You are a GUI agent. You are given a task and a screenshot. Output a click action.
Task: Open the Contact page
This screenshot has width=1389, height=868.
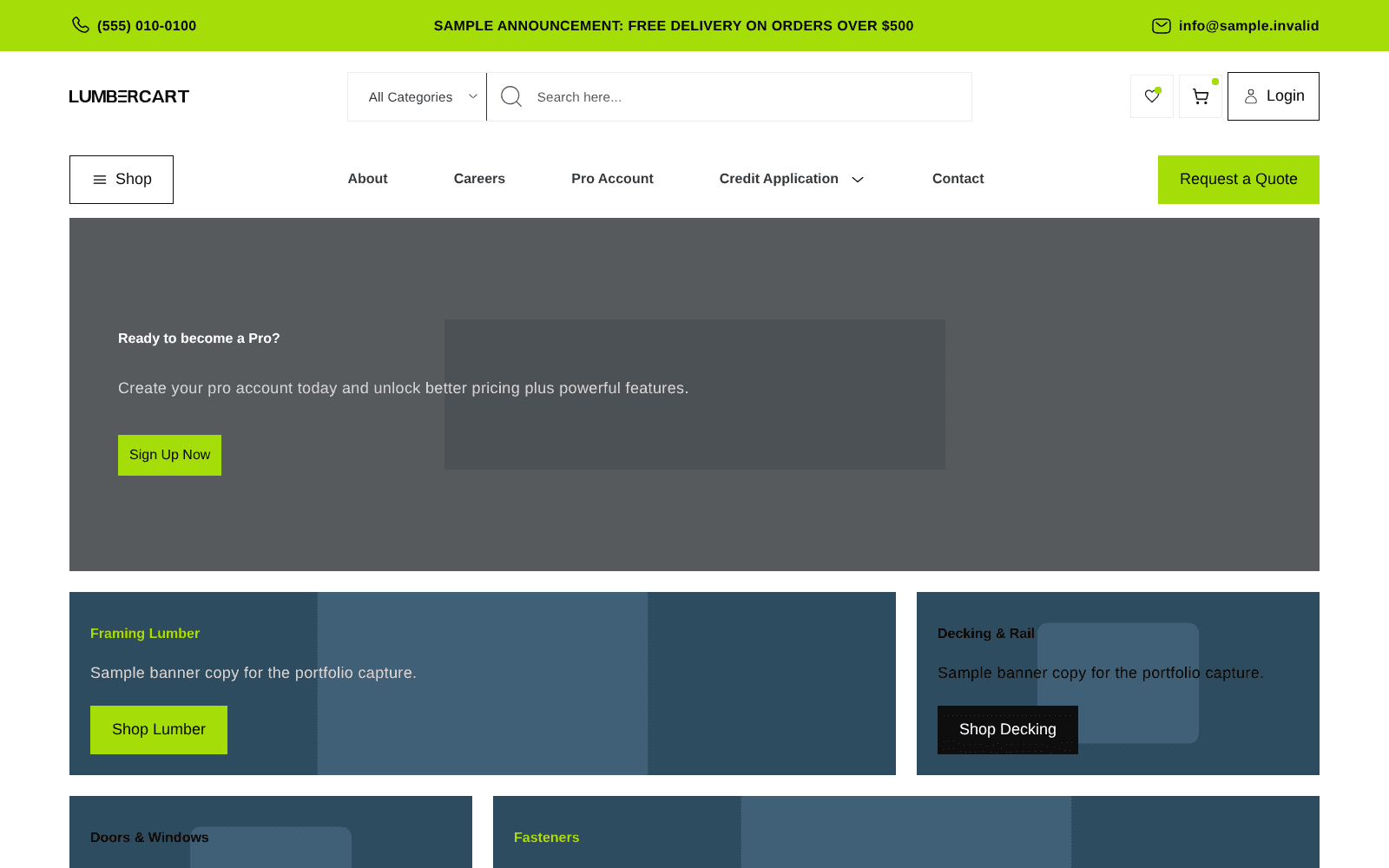[958, 179]
